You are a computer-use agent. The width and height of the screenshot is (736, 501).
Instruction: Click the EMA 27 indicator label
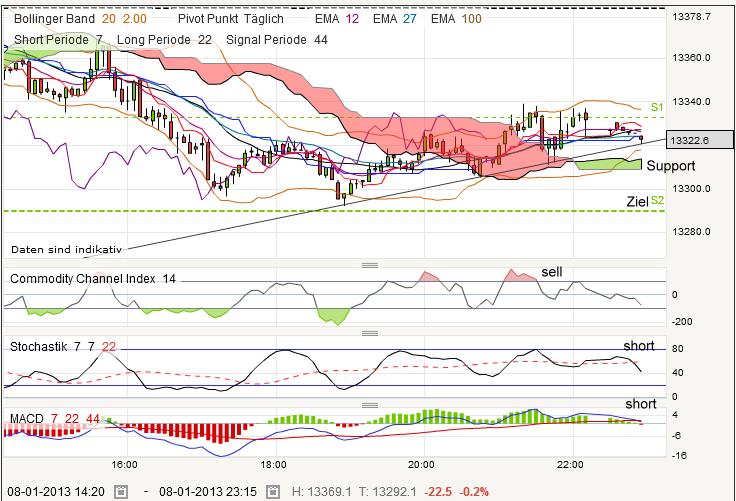395,19
